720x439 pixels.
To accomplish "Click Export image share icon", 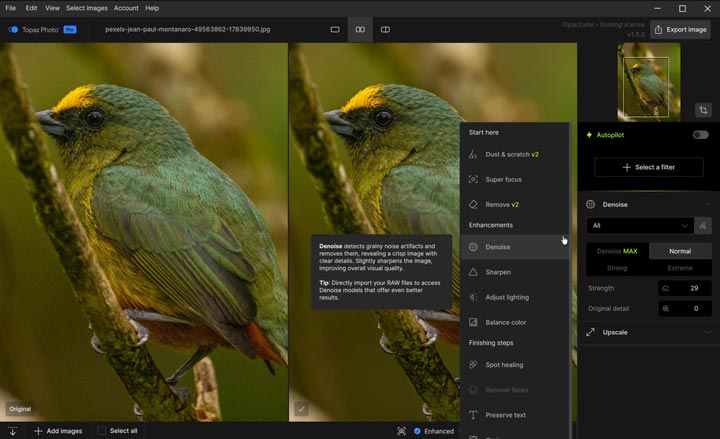I will (658, 29).
